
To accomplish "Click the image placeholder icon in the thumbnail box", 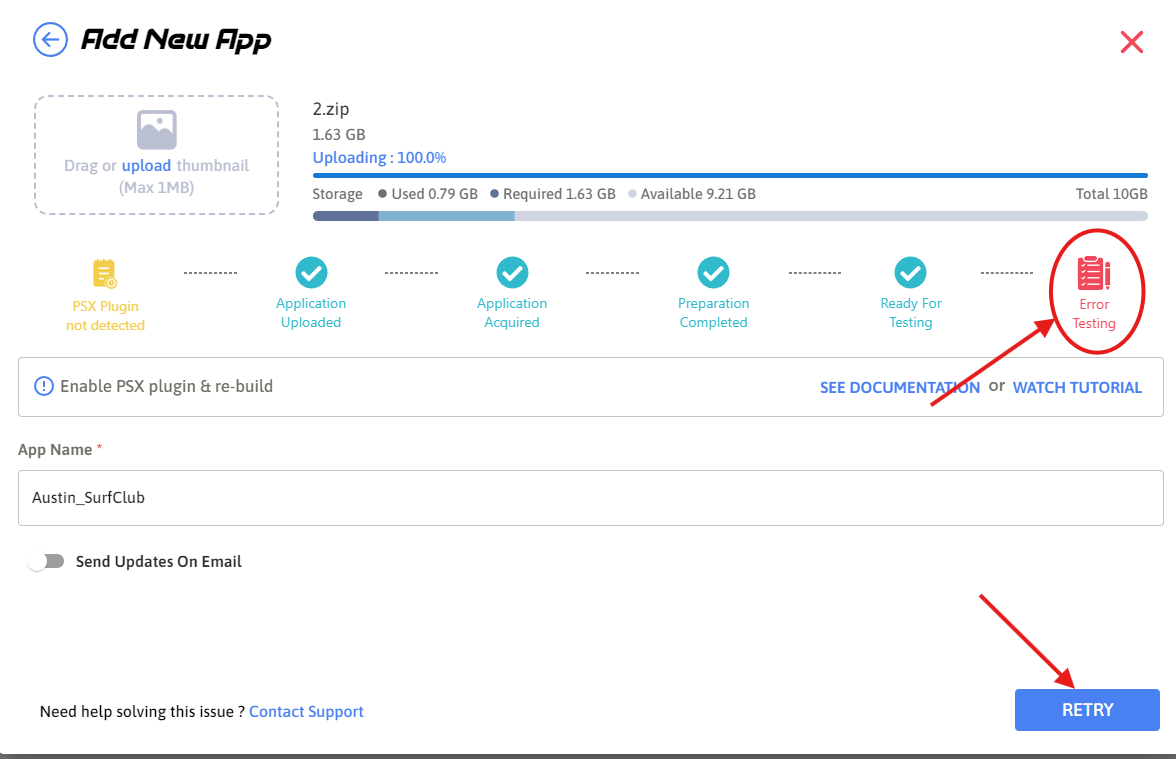I will (x=157, y=130).
